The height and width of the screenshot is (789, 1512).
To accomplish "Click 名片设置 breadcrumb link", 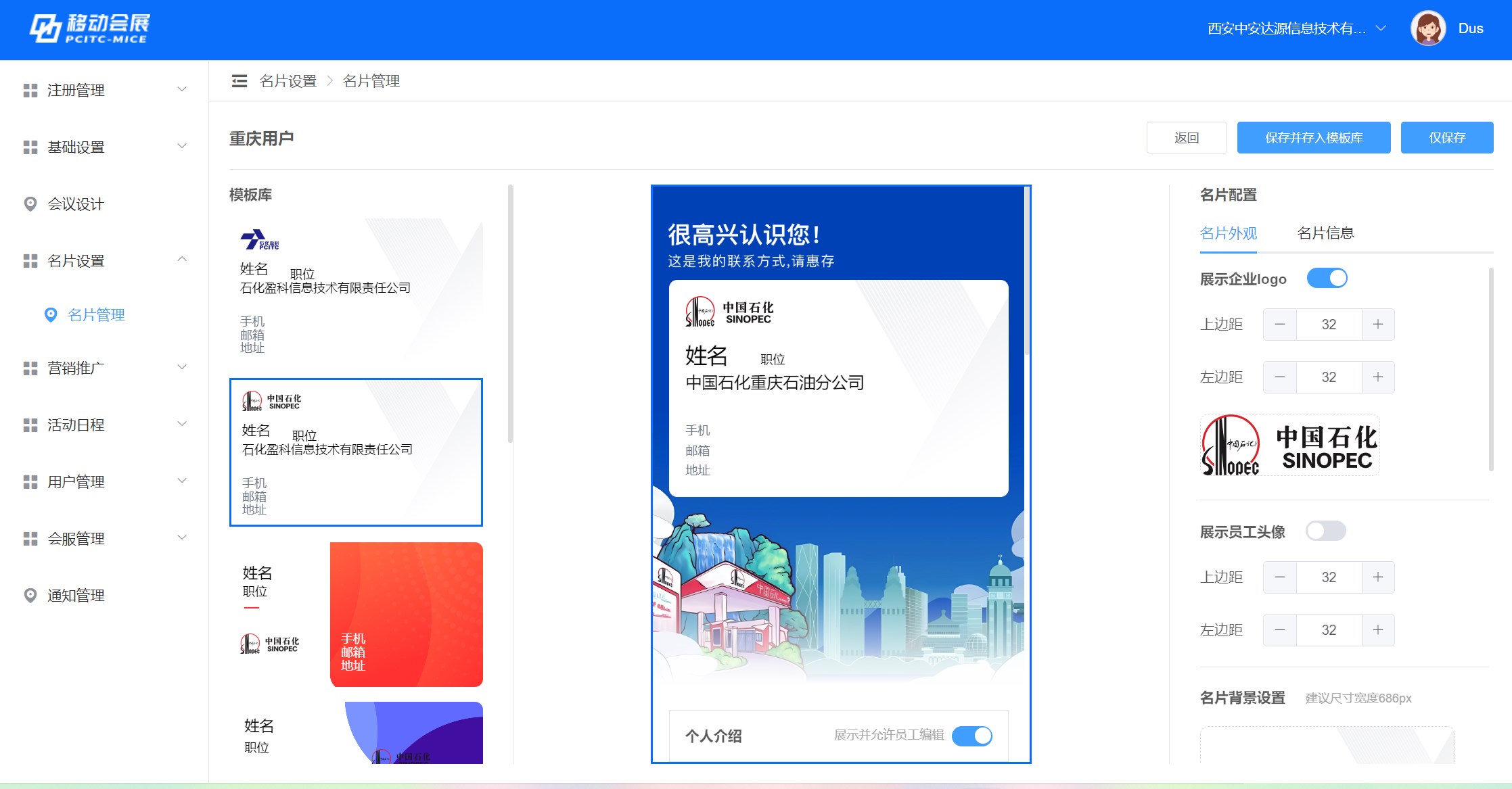I will (x=288, y=81).
